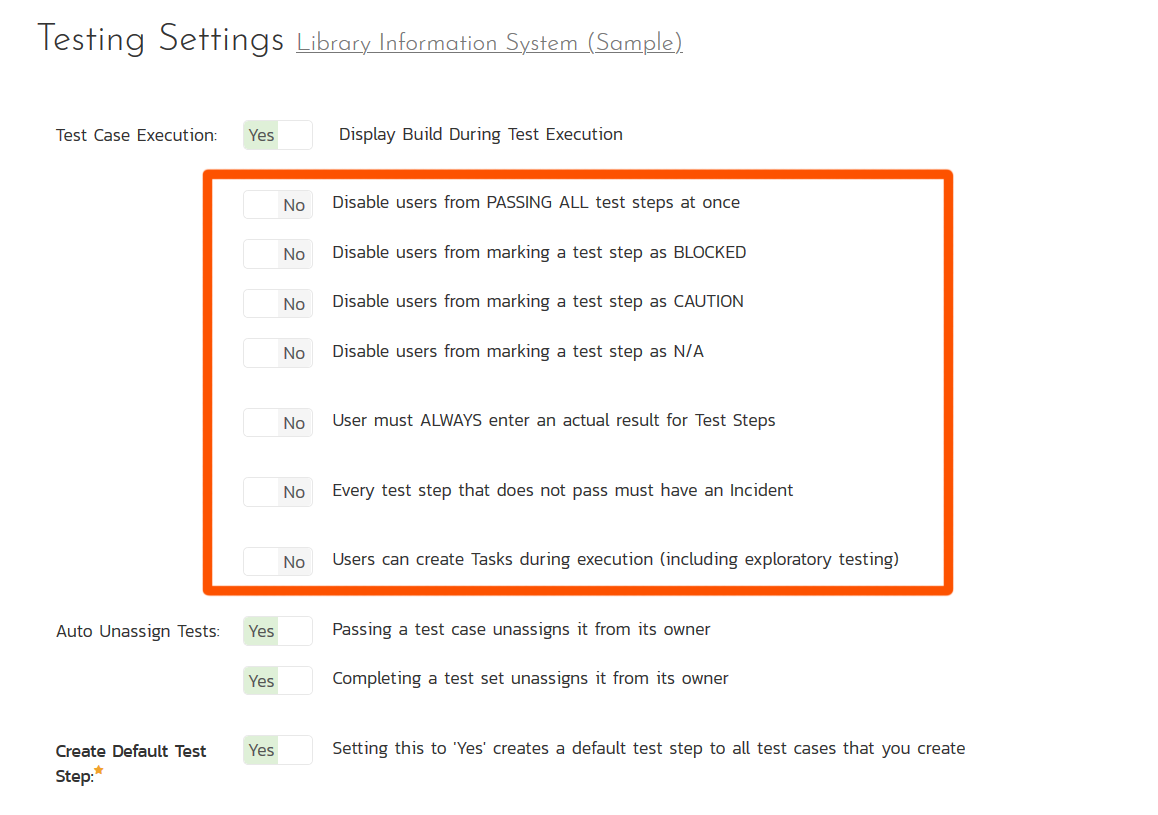
Task: Toggle the Display Build During Test Execution switch
Action: coord(278,135)
